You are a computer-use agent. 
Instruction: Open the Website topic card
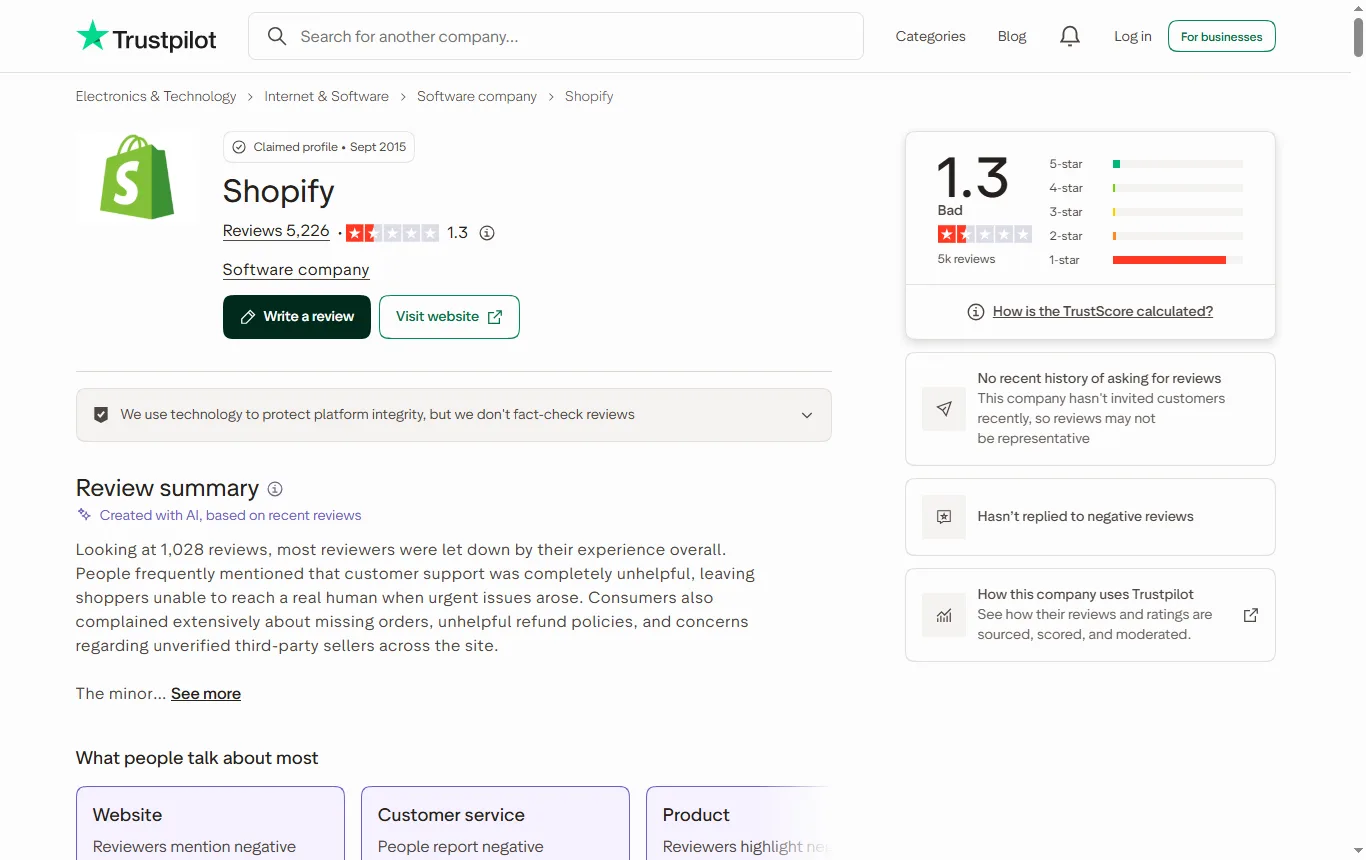point(210,824)
